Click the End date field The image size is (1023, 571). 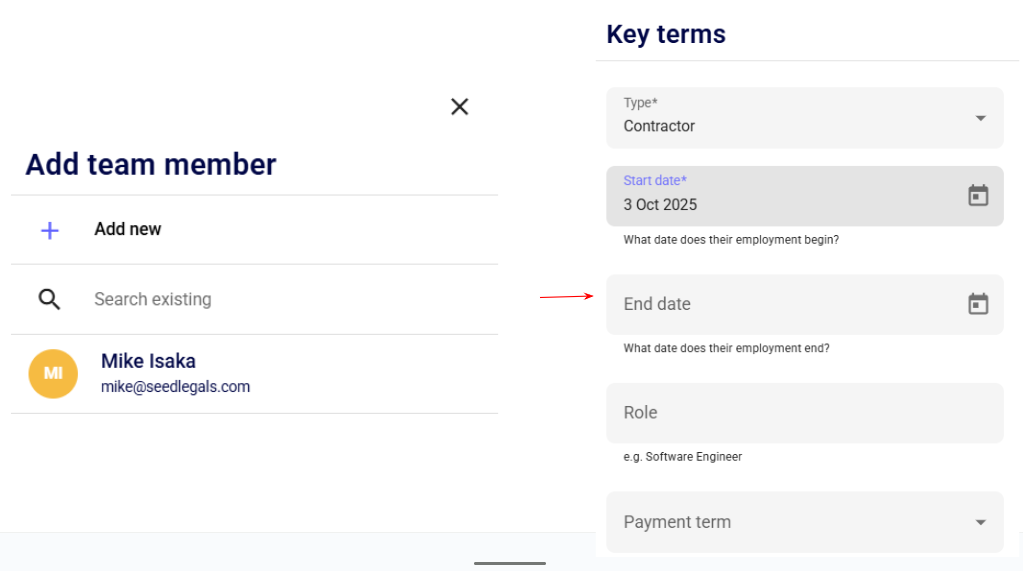coord(780,304)
